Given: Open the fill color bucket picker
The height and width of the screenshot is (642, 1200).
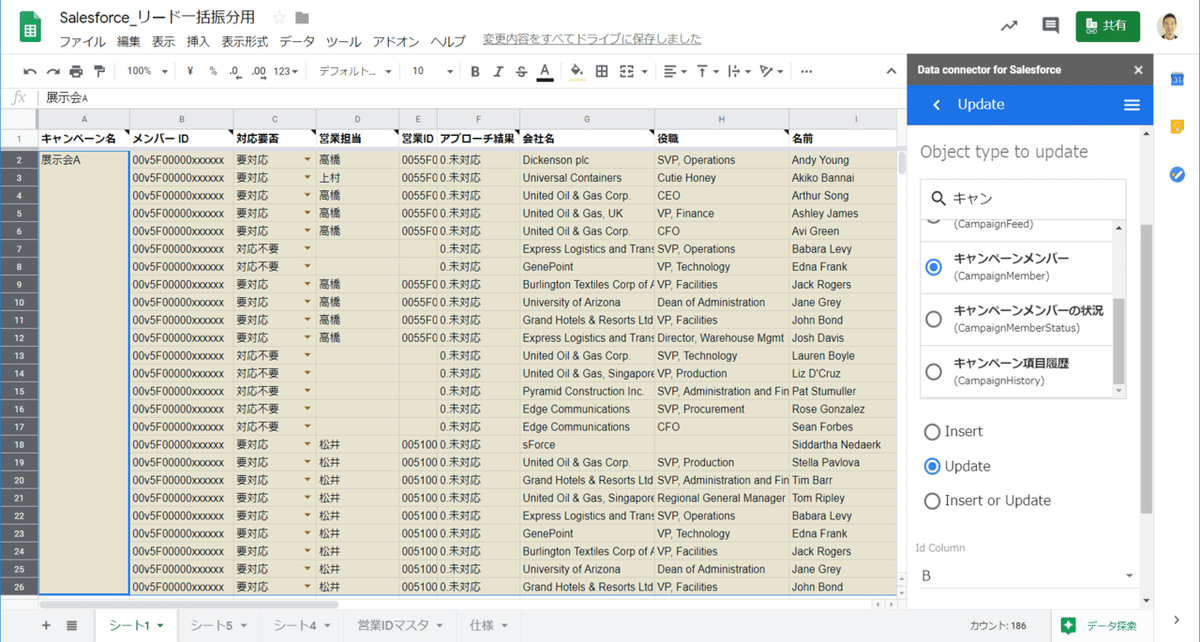Looking at the screenshot, I should [576, 72].
